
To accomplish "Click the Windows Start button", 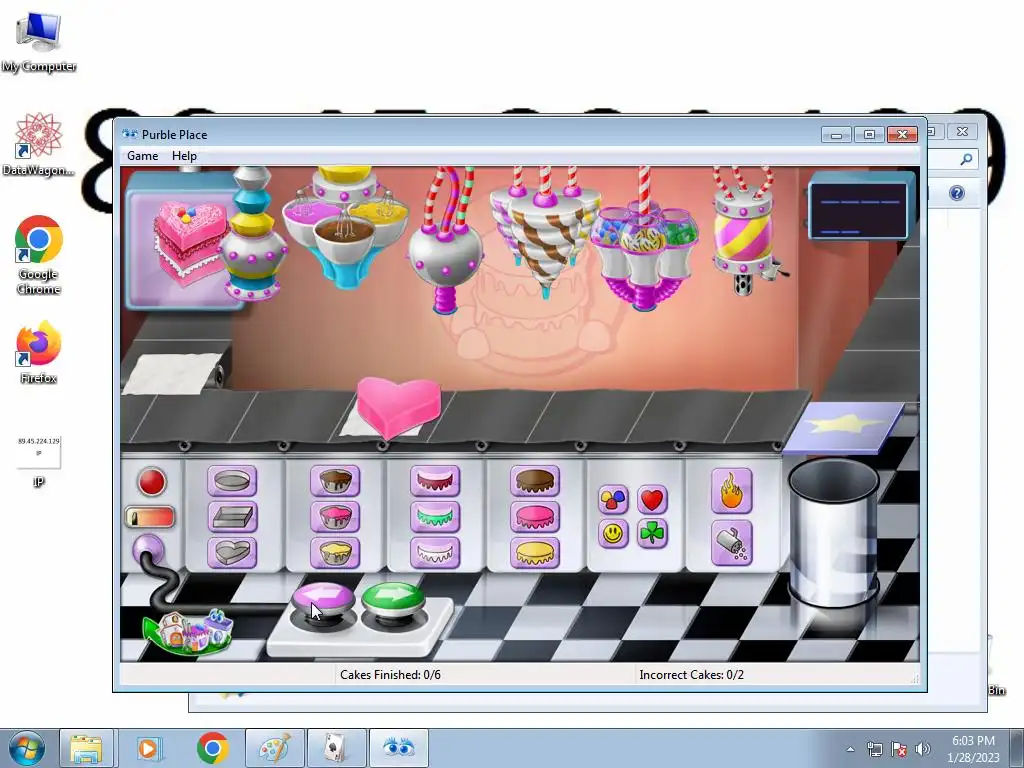I will (25, 748).
